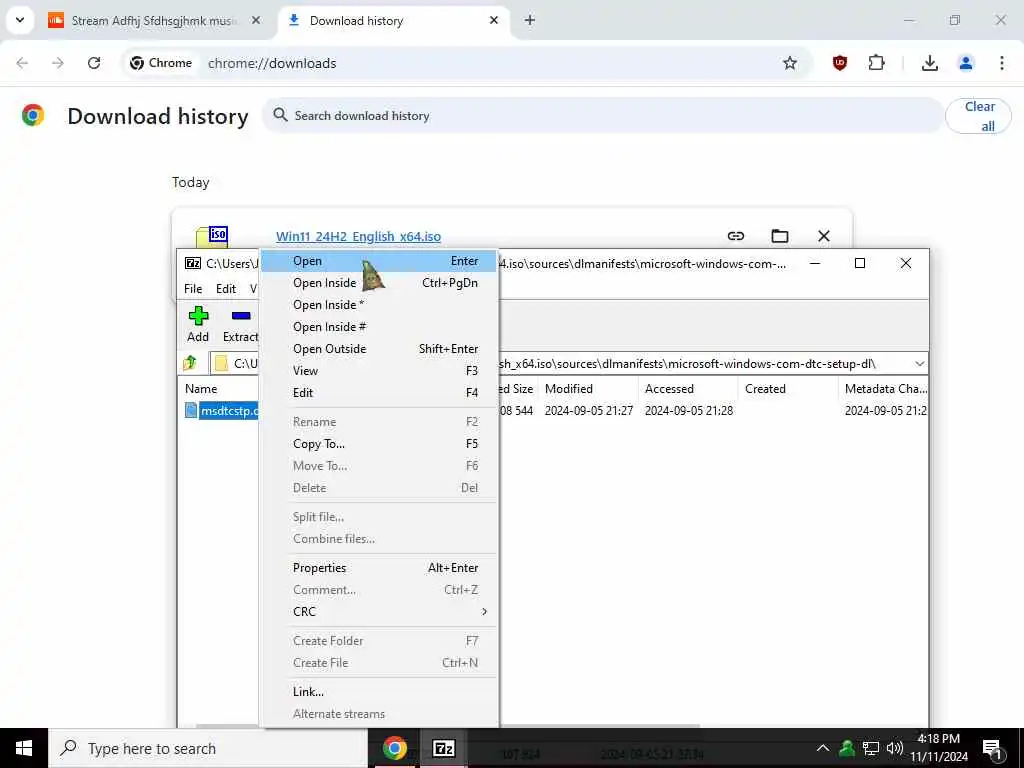Bookmark this page with star icon
The height and width of the screenshot is (768, 1024).
[x=790, y=63]
